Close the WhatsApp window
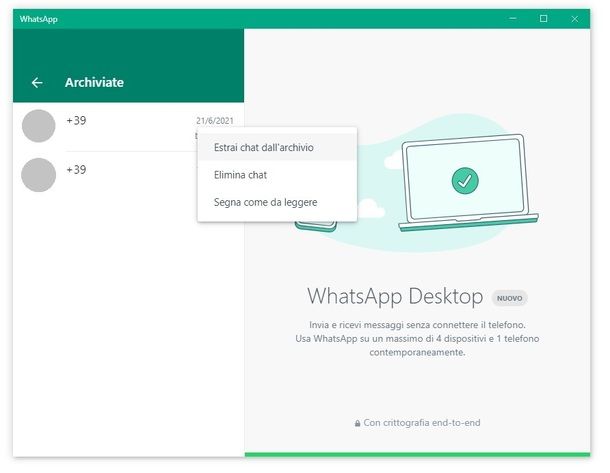Image resolution: width=610 pixels, height=473 pixels. (575, 19)
